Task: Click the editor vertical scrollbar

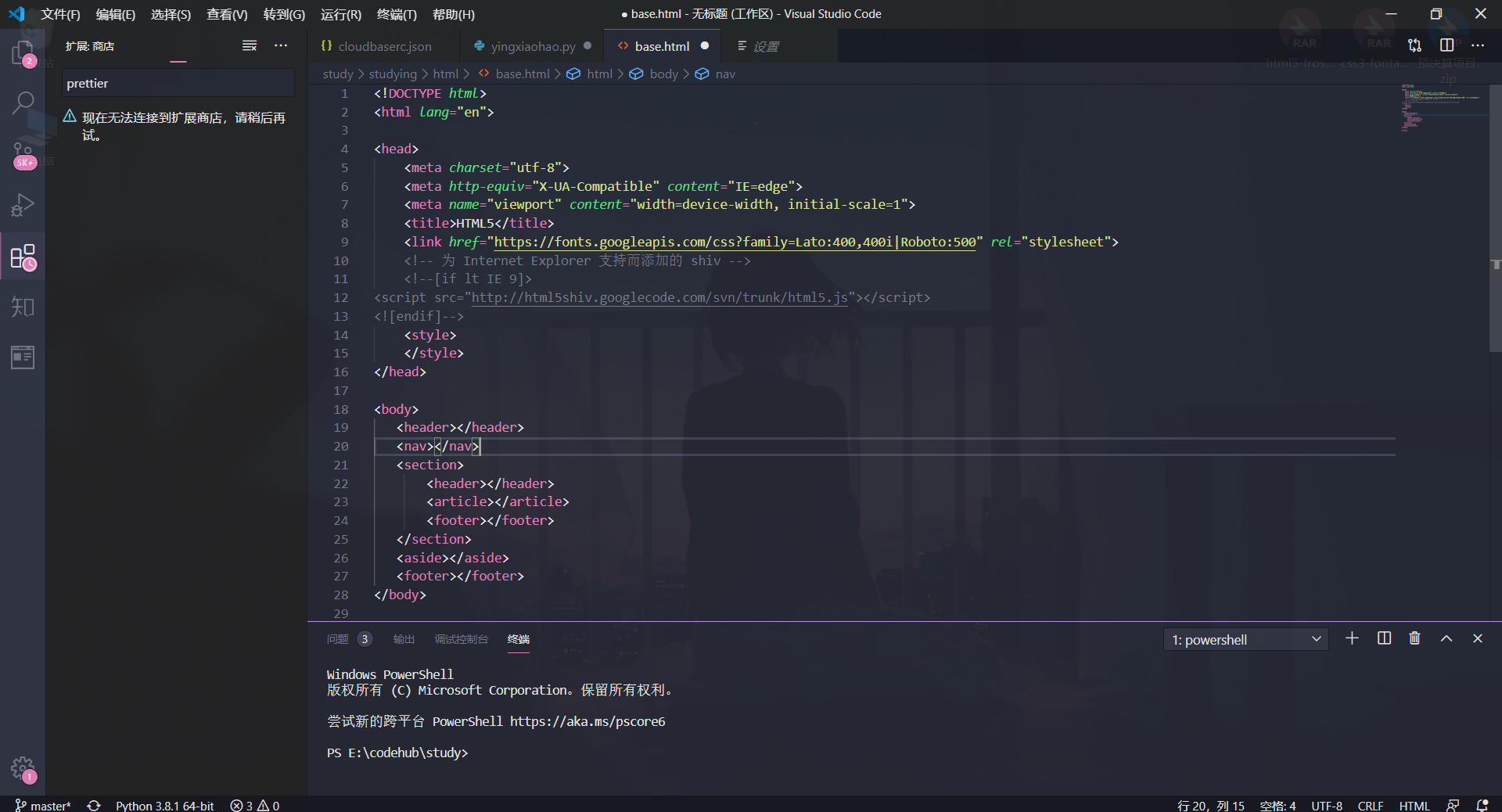Action: [x=1495, y=219]
